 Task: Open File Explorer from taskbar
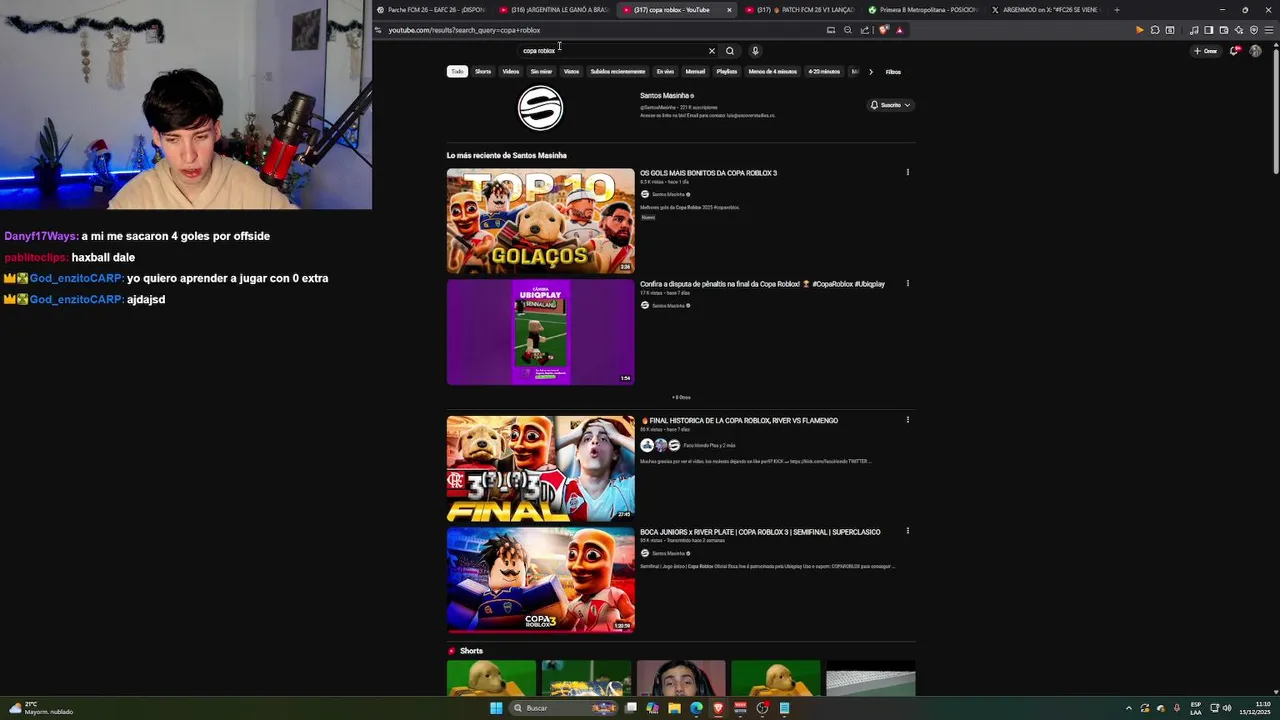click(675, 708)
